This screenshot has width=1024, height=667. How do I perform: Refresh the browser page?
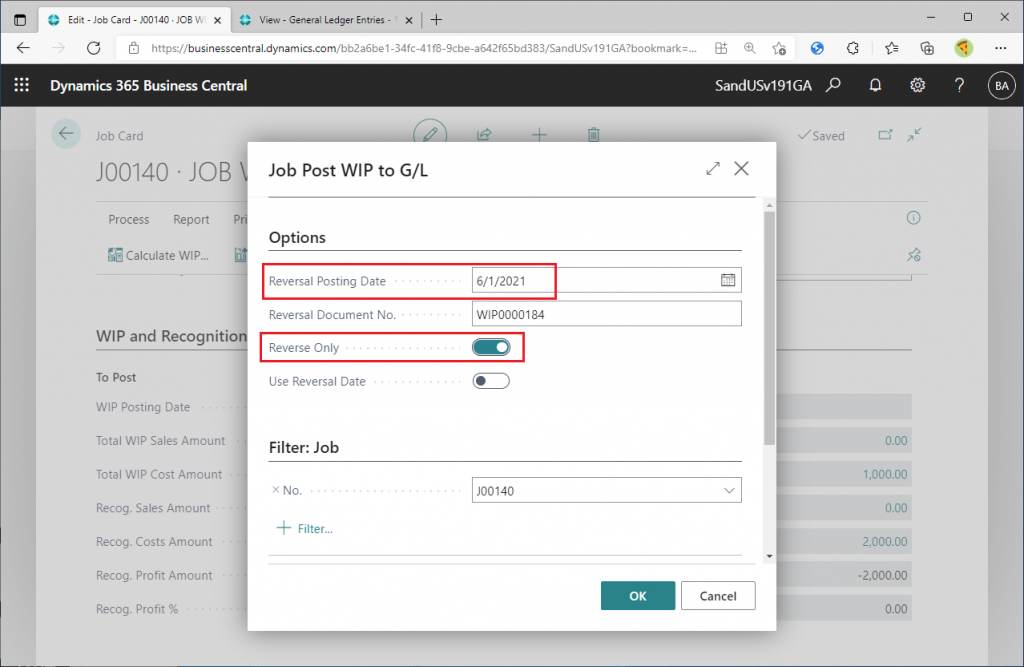tap(93, 48)
